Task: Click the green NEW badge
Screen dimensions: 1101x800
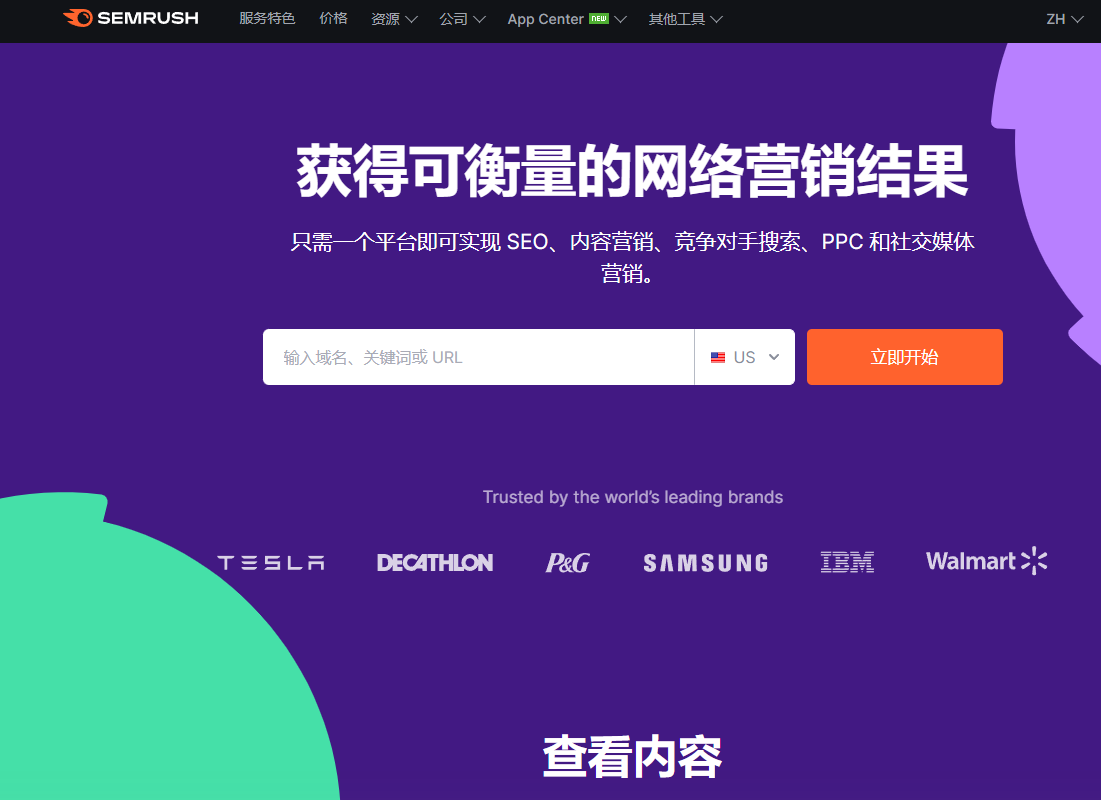Action: [599, 18]
